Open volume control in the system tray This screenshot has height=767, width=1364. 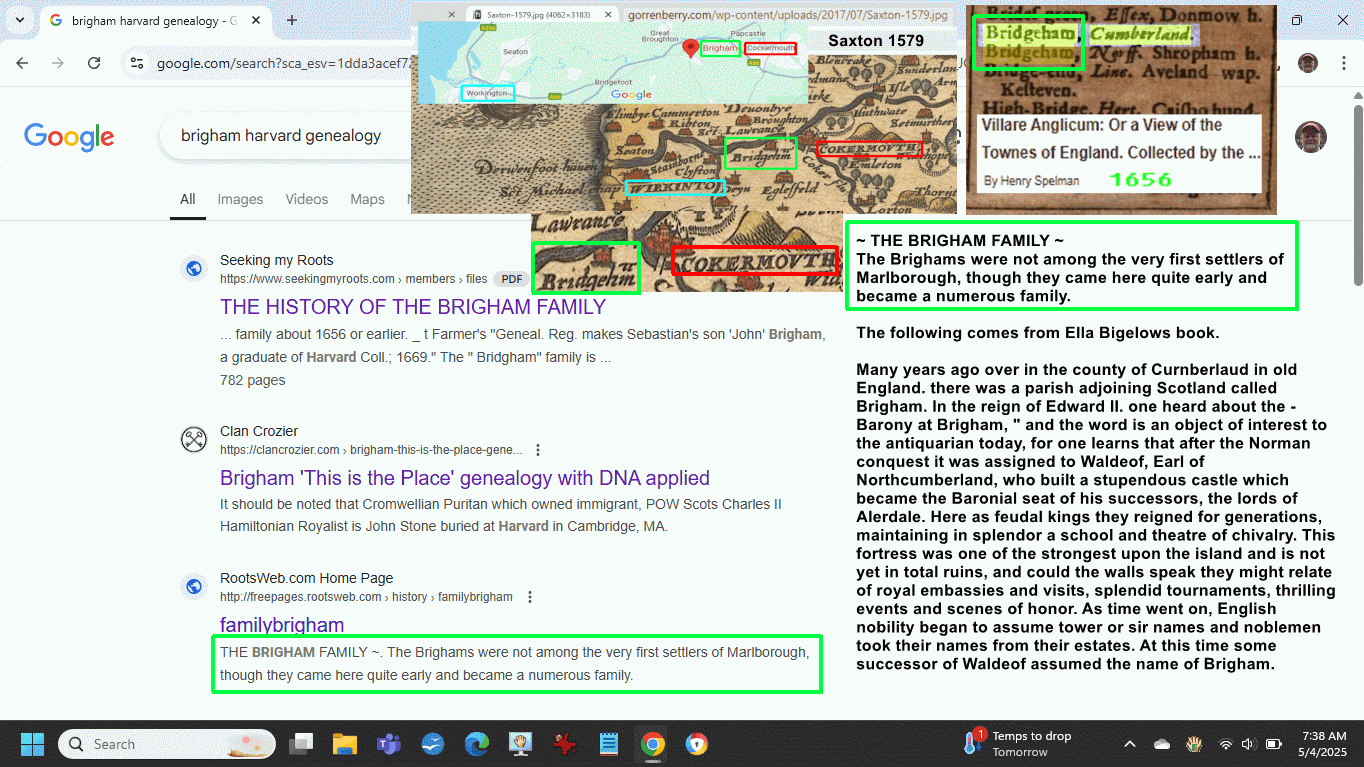1248,744
